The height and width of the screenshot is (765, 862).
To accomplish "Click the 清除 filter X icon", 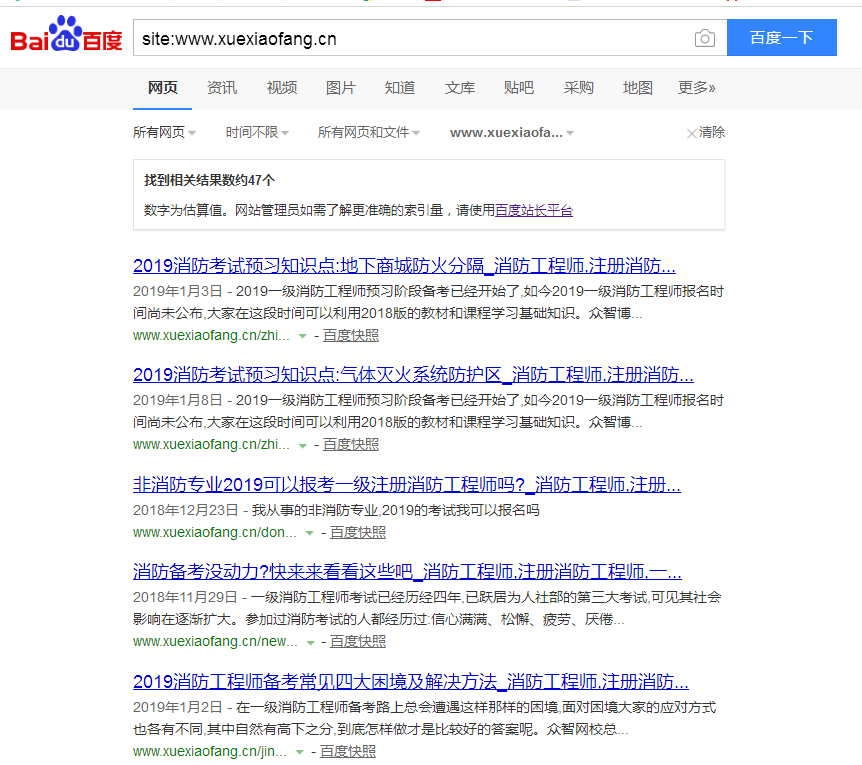I will [x=692, y=133].
